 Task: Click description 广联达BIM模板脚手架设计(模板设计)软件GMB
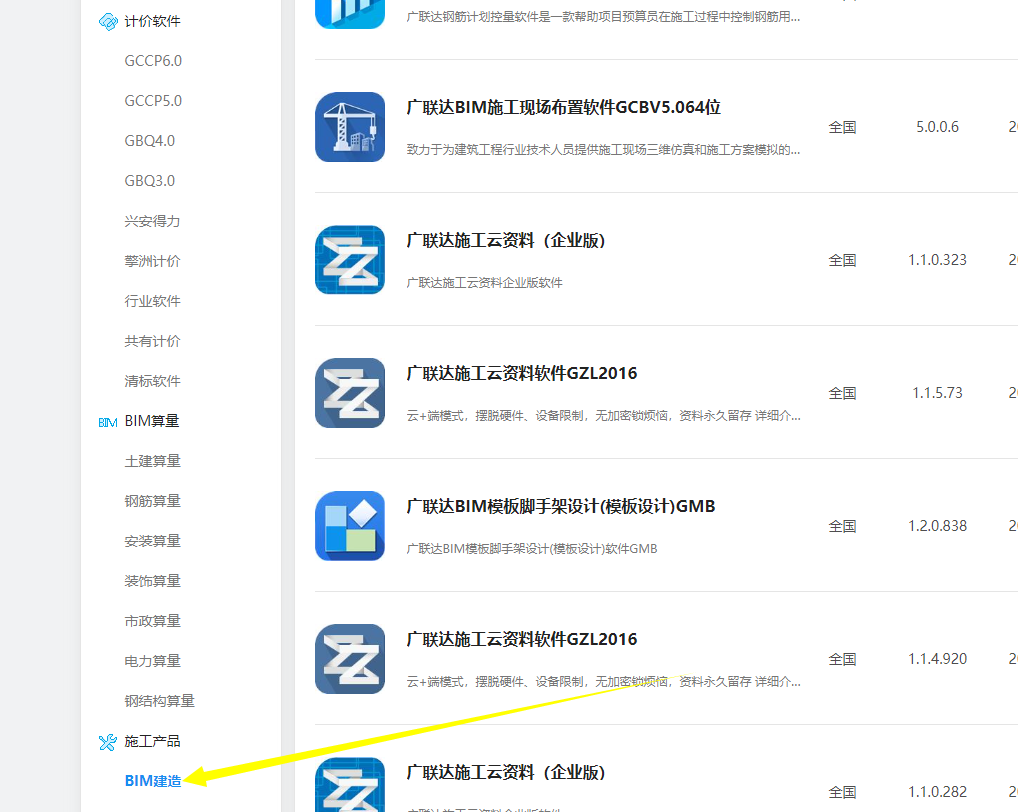(532, 549)
